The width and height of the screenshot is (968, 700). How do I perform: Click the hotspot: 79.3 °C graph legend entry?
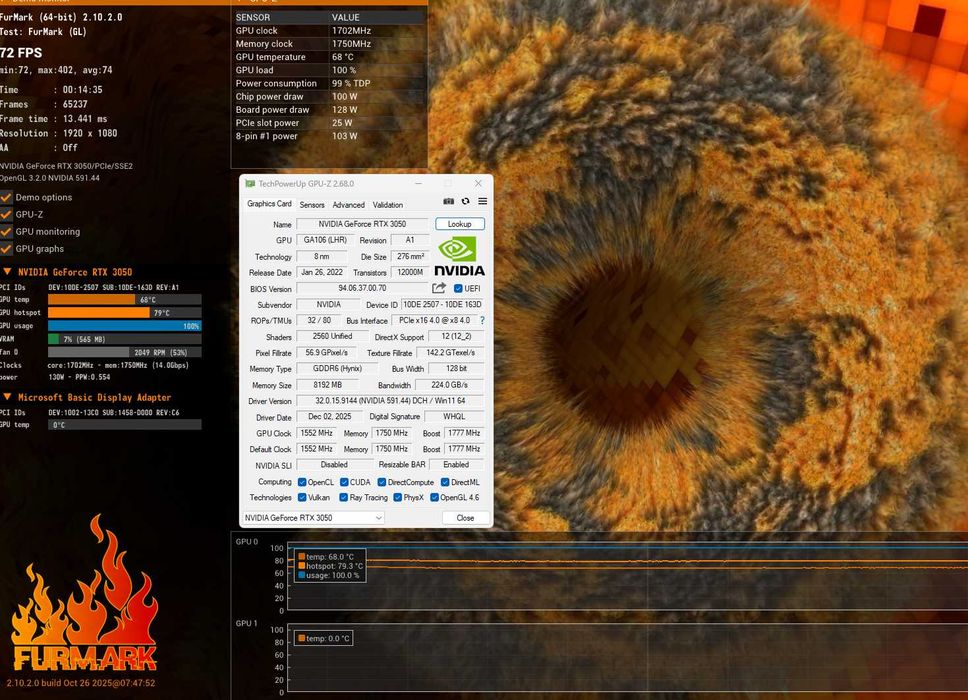(331, 566)
